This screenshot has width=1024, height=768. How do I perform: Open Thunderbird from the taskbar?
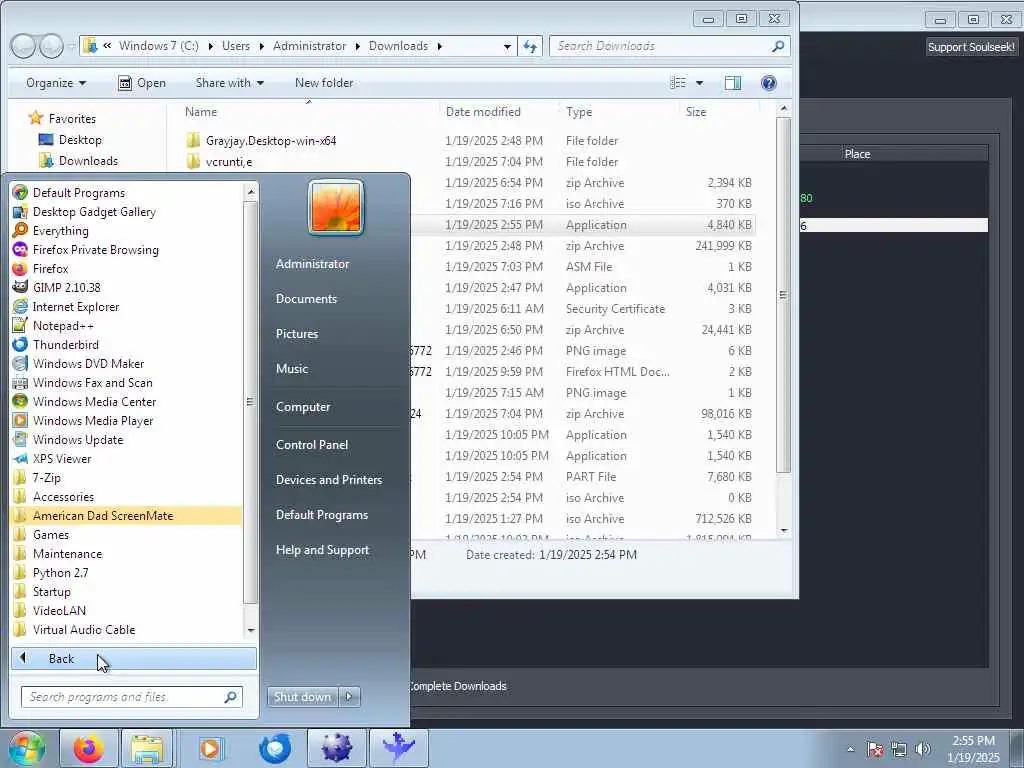click(275, 748)
